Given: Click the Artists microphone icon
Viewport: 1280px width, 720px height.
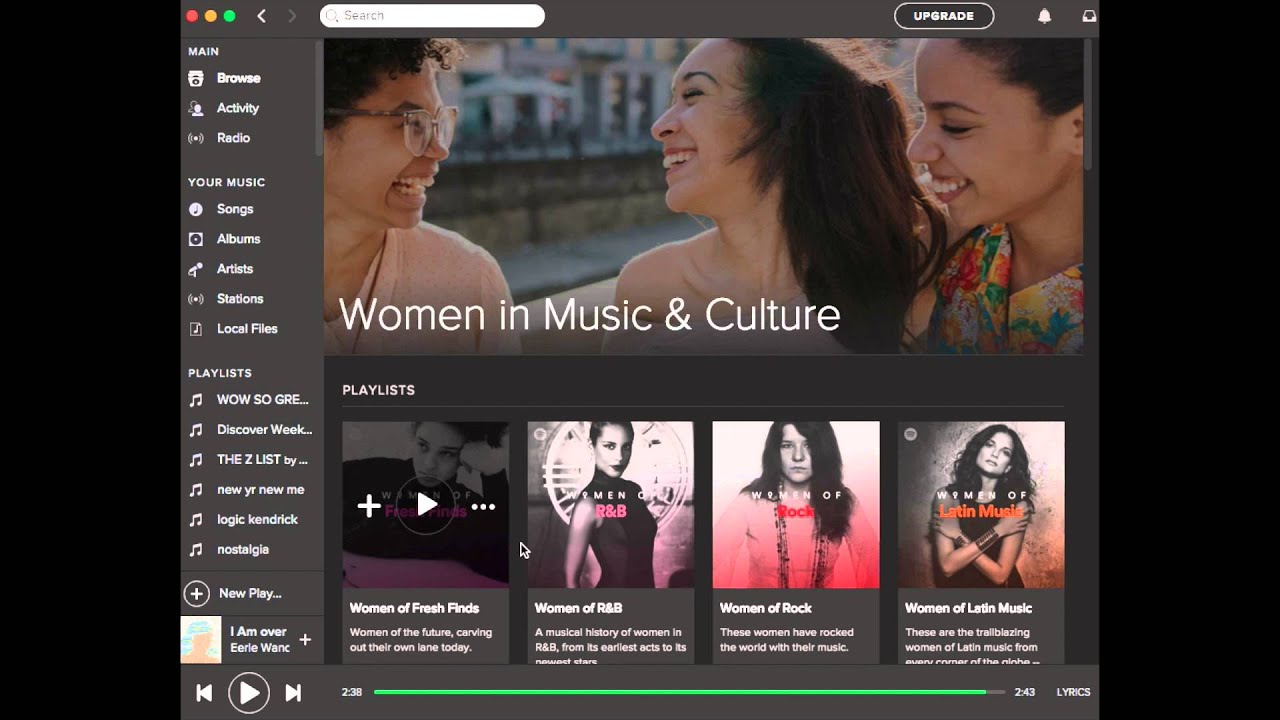Looking at the screenshot, I should (x=196, y=269).
